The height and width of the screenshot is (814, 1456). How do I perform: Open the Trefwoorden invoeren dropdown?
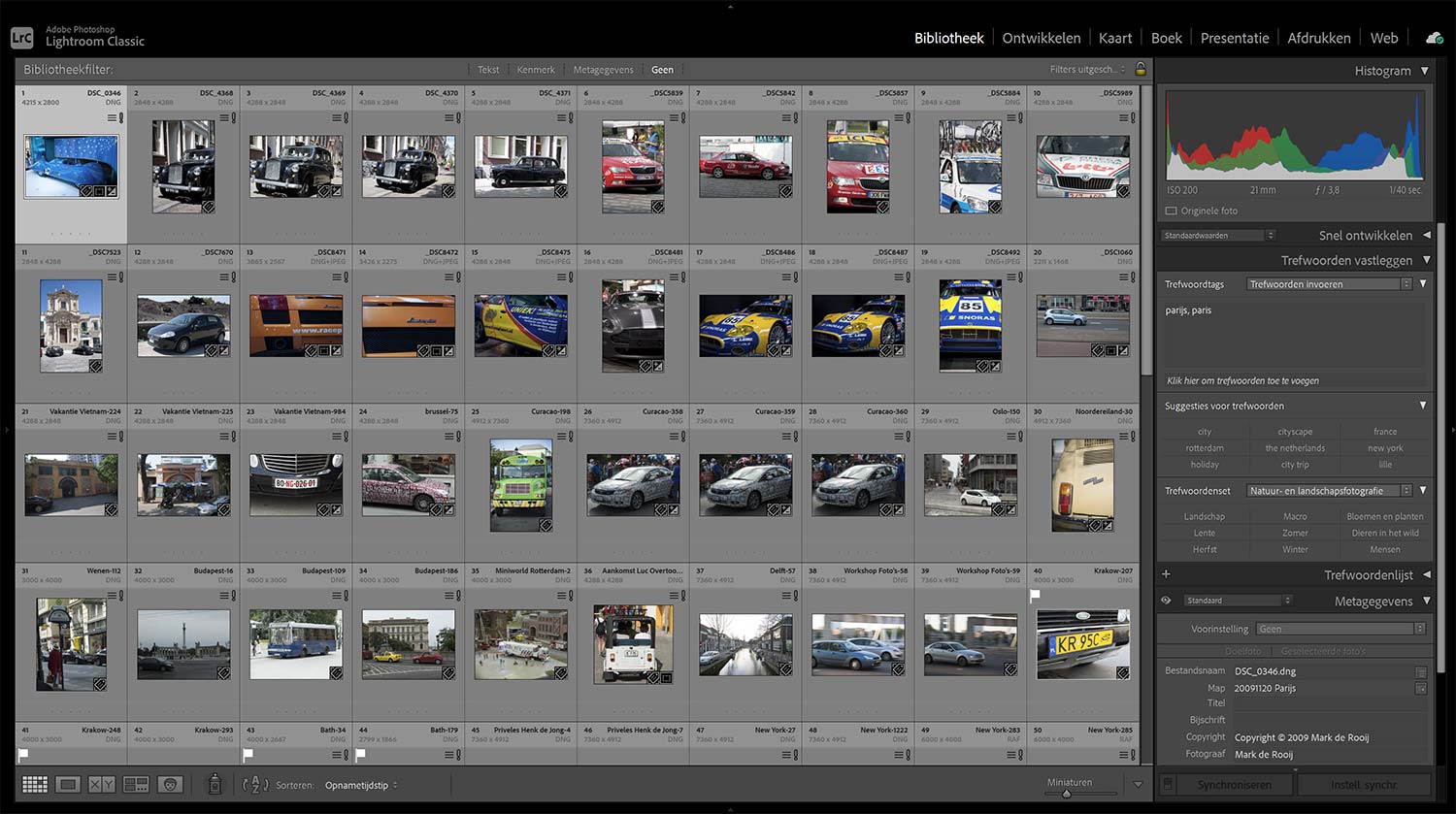[x=1329, y=284]
